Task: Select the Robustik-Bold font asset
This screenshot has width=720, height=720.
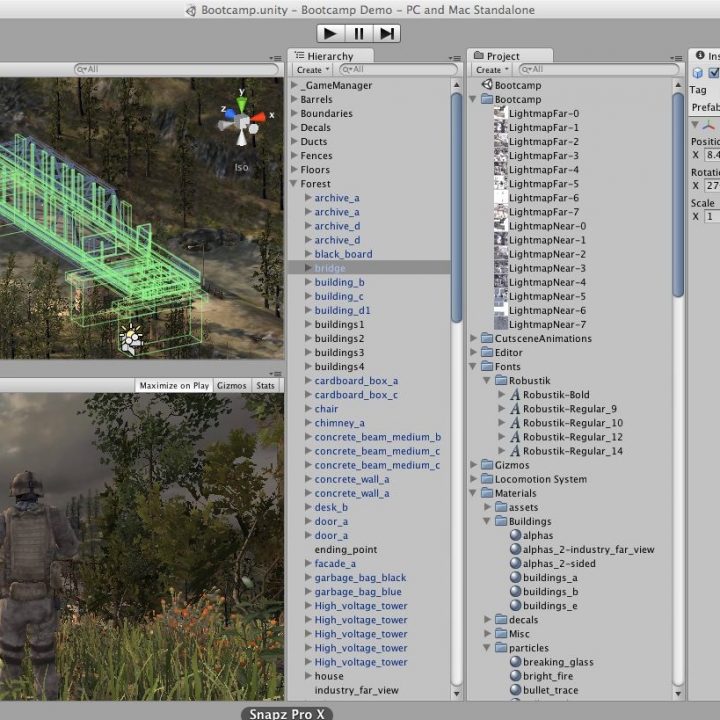Action: (x=550, y=394)
